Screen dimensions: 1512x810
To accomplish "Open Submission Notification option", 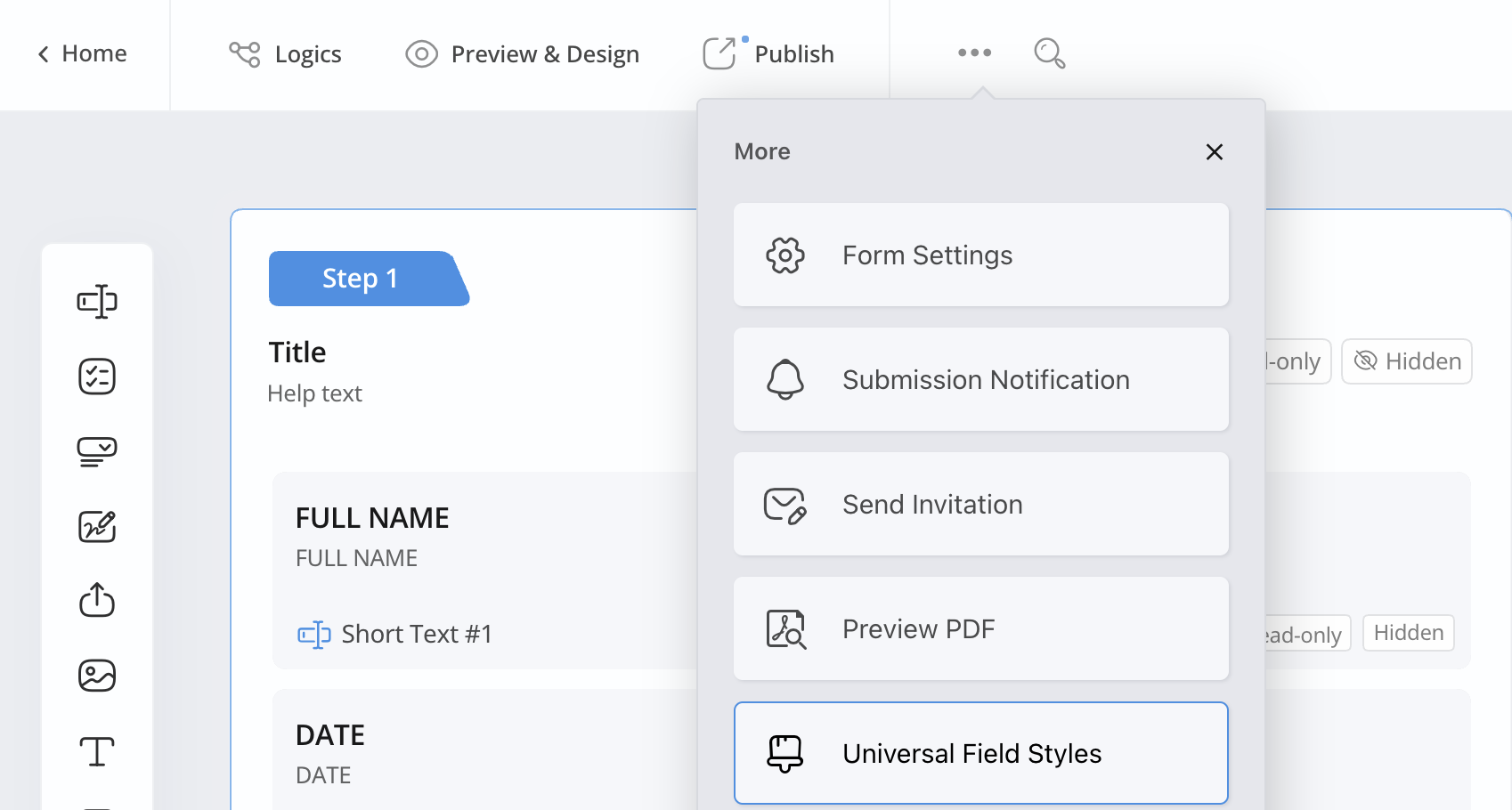I will (x=980, y=380).
